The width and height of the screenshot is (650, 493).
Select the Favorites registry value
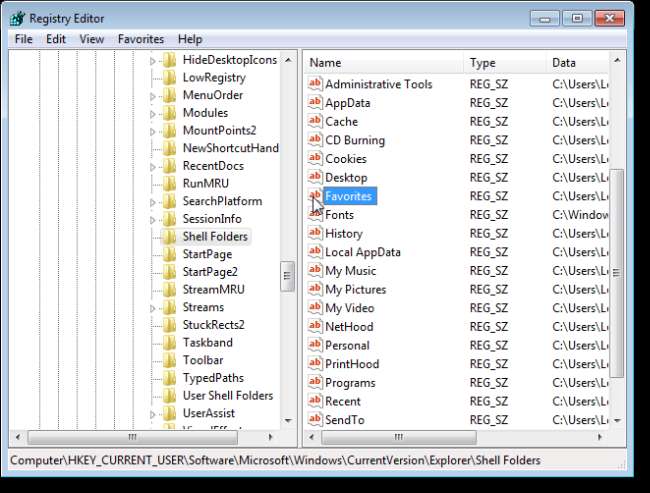pyautogui.click(x=349, y=196)
